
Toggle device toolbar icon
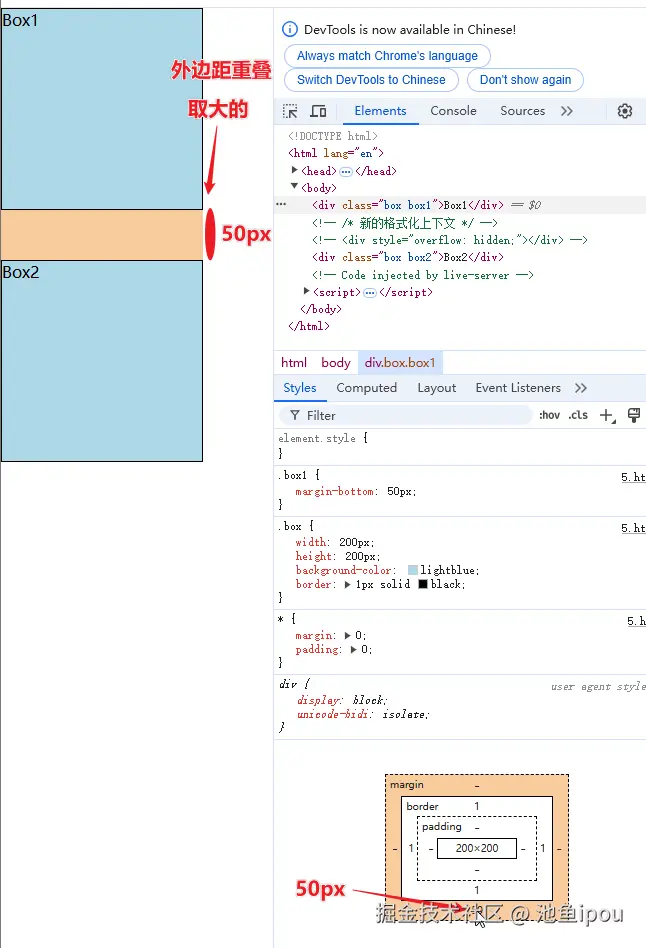318,111
